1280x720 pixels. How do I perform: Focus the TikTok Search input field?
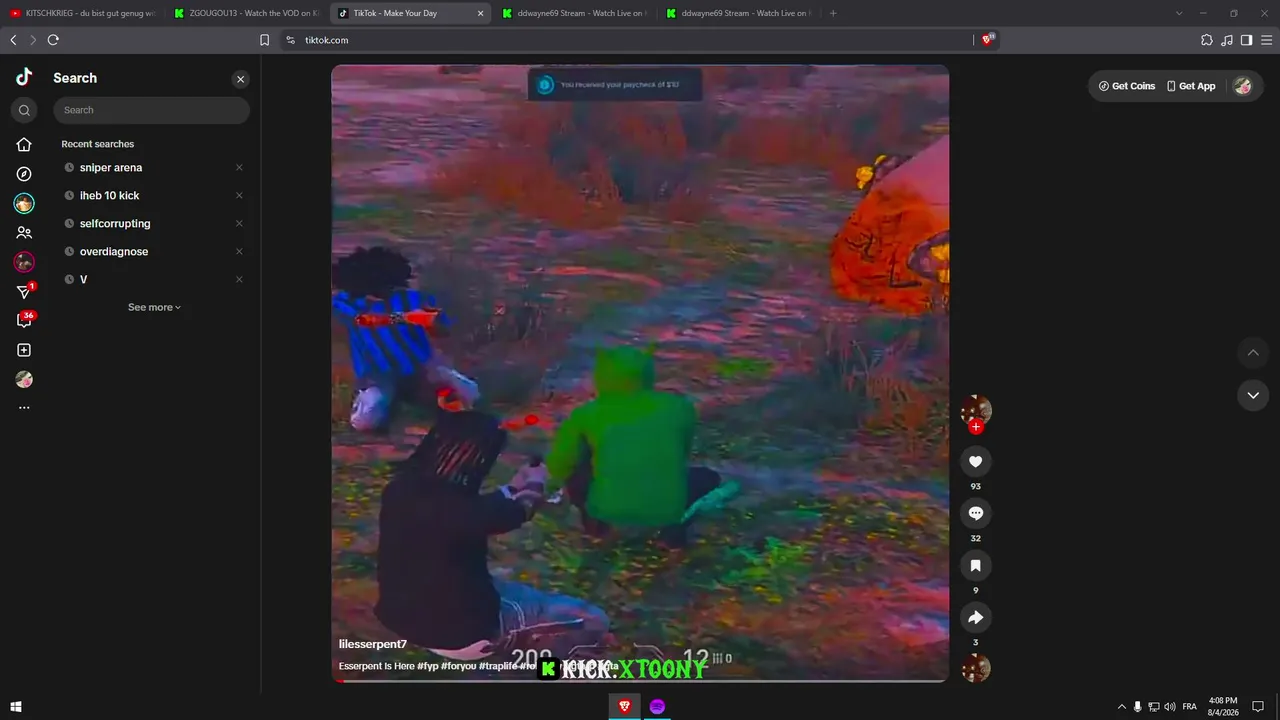152,110
